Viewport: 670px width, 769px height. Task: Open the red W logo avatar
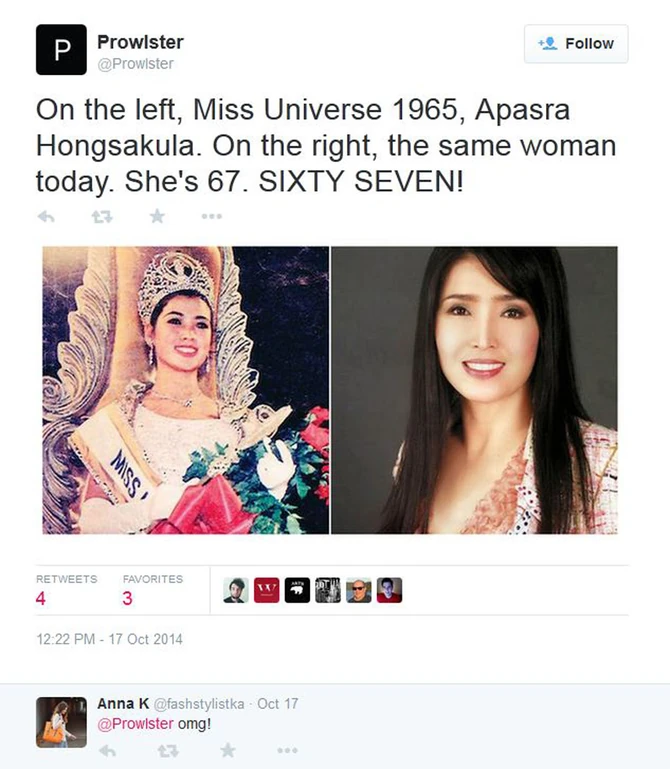pos(267,590)
